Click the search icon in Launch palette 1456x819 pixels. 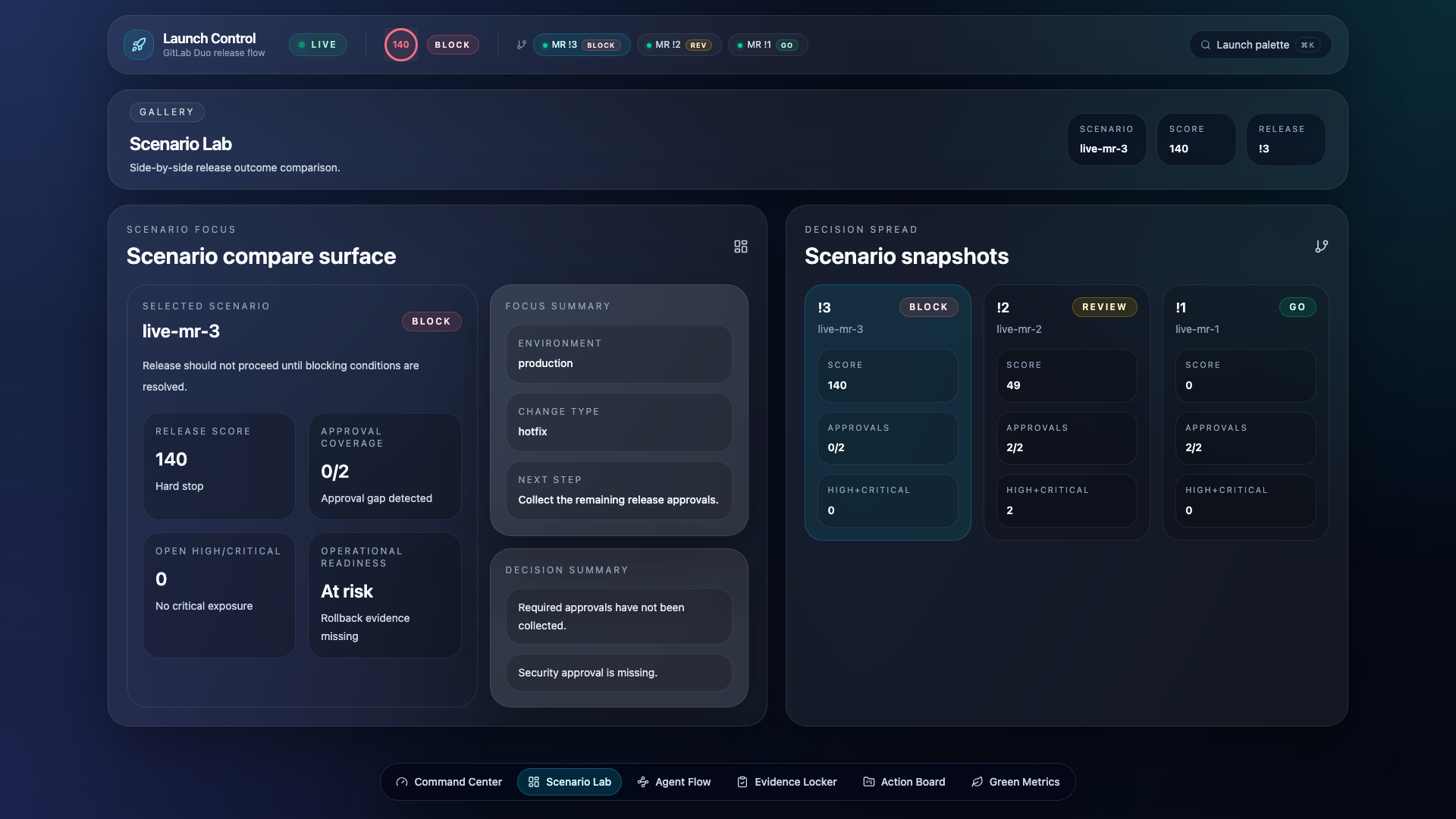1205,45
